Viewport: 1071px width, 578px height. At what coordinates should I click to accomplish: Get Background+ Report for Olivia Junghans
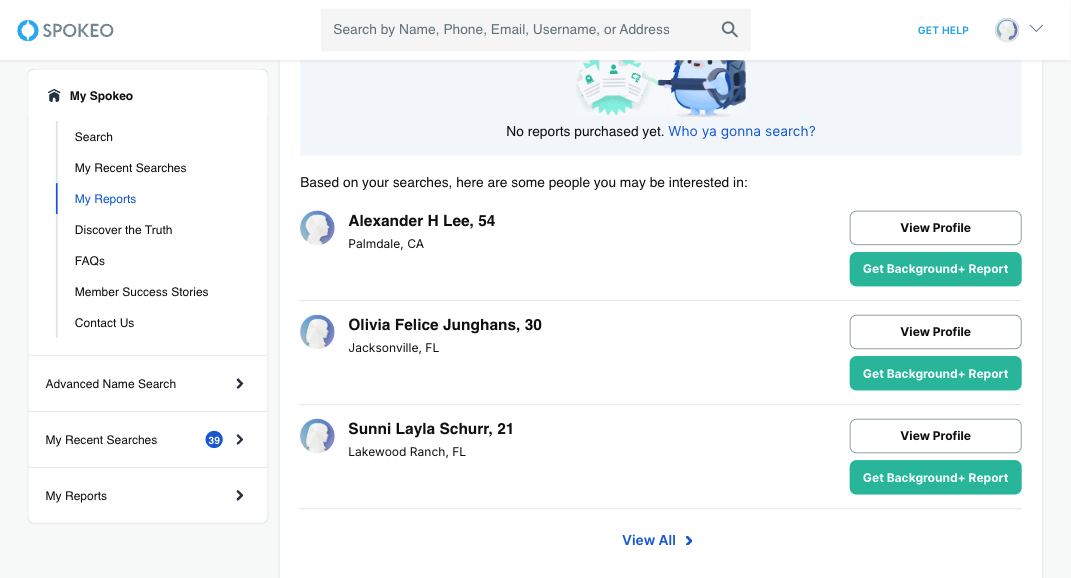935,374
